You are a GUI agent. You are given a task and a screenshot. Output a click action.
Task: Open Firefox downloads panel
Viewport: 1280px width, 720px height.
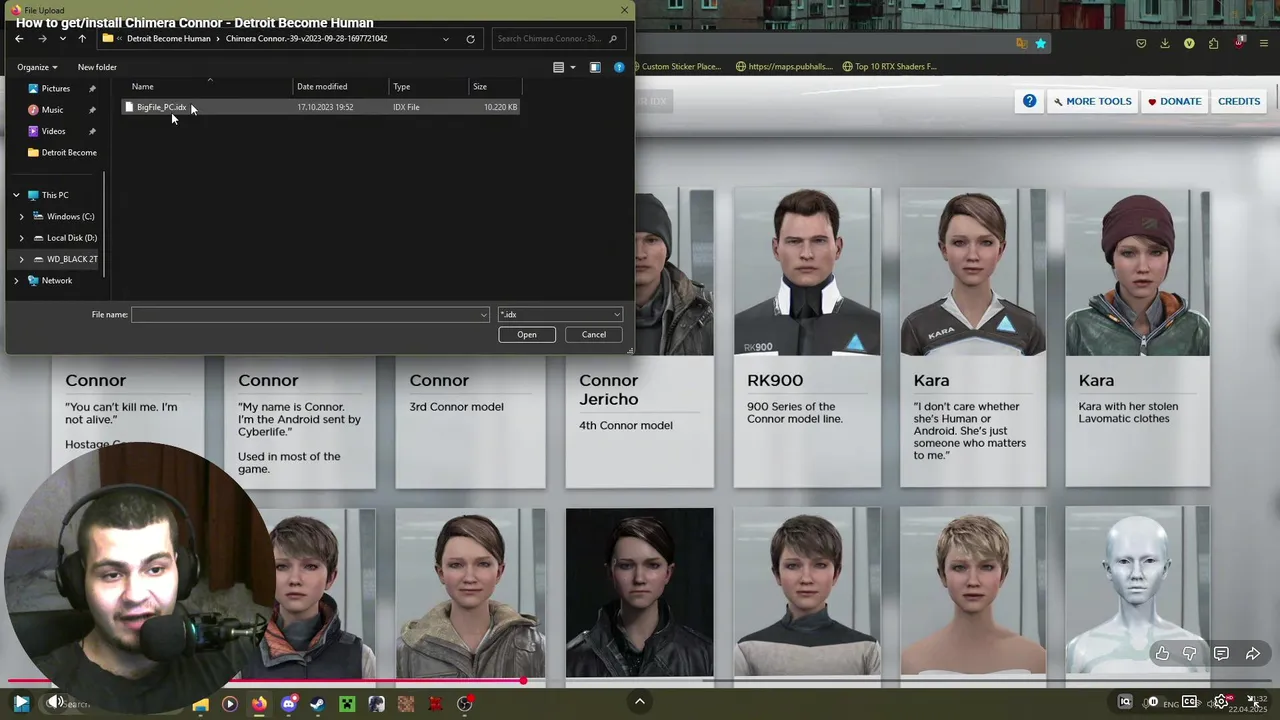[x=1165, y=43]
